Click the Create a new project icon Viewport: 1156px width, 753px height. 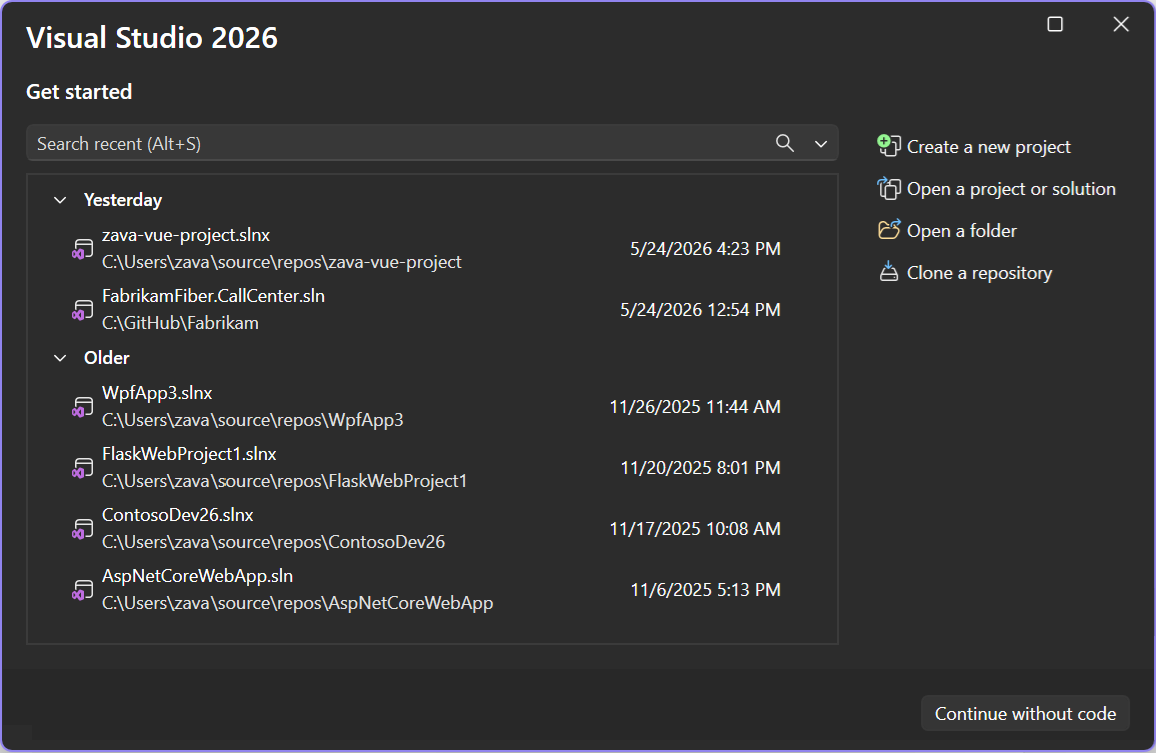tap(888, 146)
